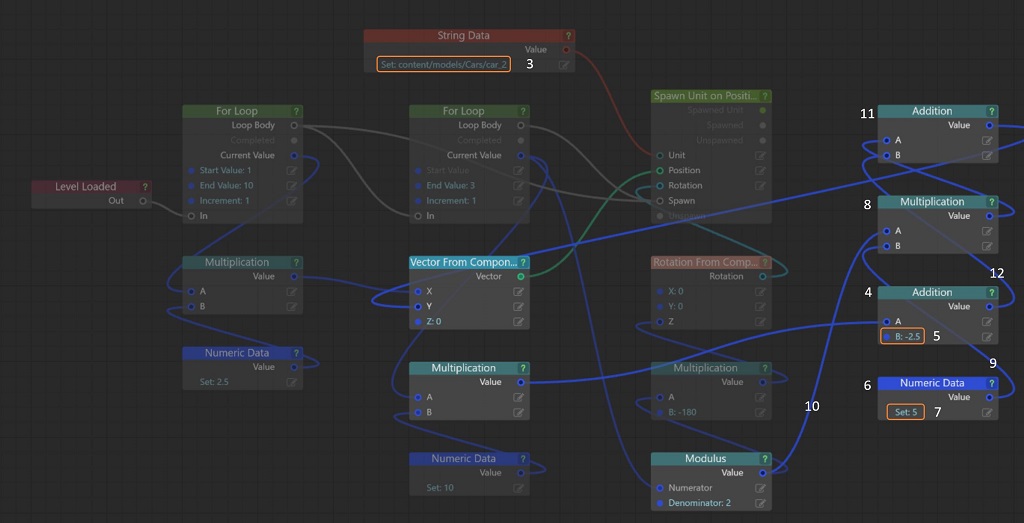Click the B: -2.5 field in Addition node

pos(901,336)
